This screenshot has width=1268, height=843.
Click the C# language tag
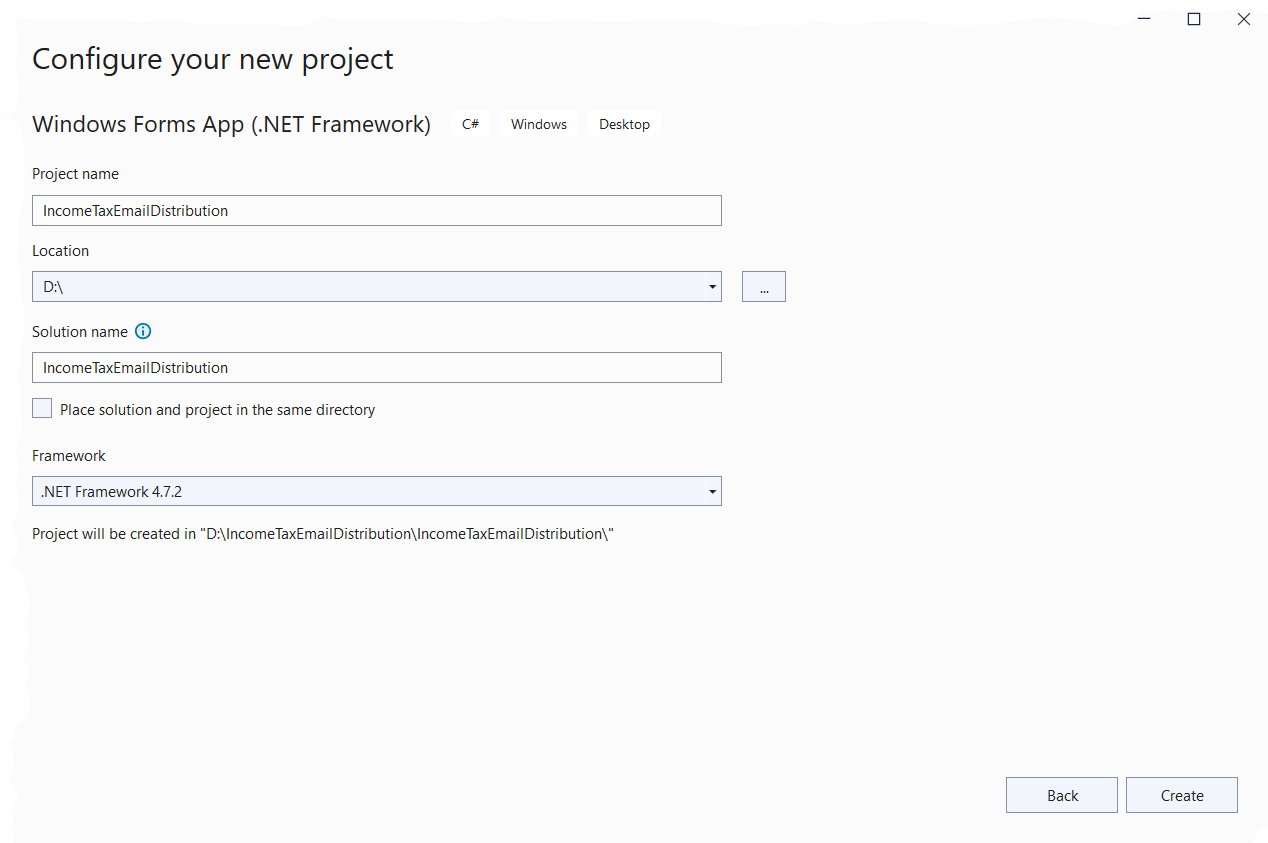pos(470,124)
